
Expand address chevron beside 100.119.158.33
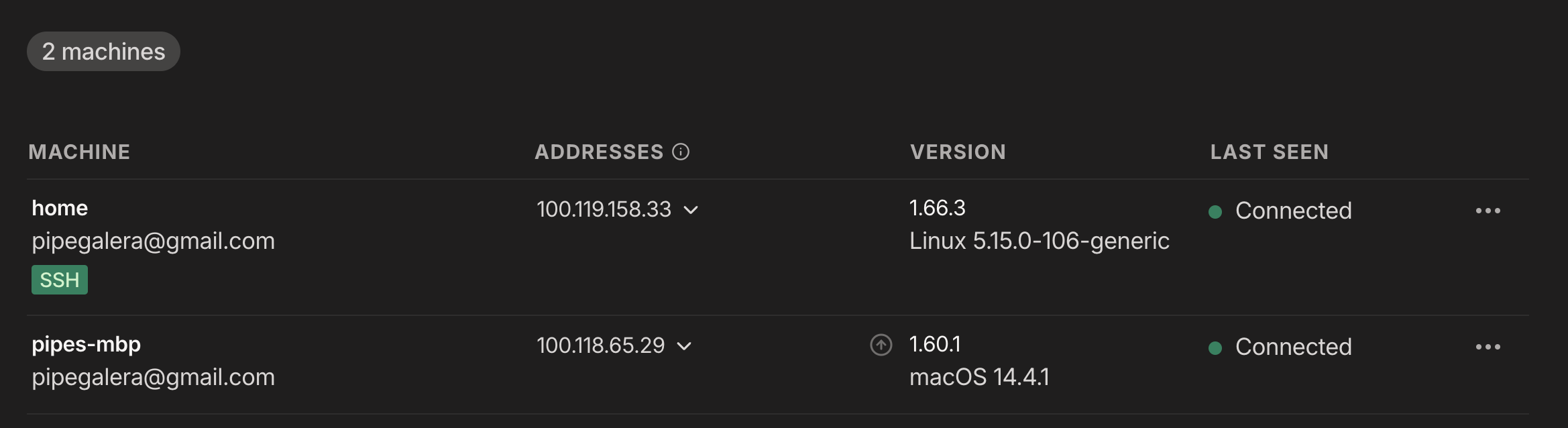click(x=691, y=211)
